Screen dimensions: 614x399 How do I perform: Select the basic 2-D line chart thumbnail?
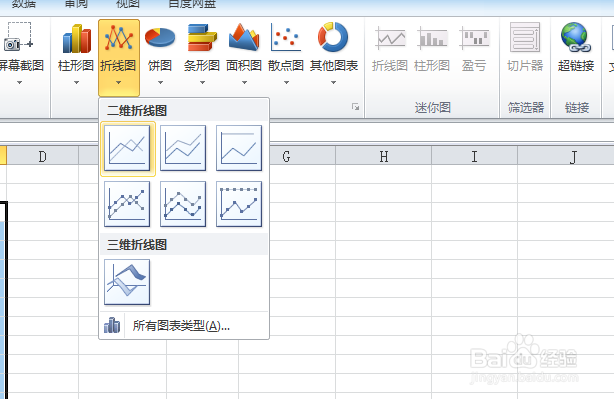[127, 148]
